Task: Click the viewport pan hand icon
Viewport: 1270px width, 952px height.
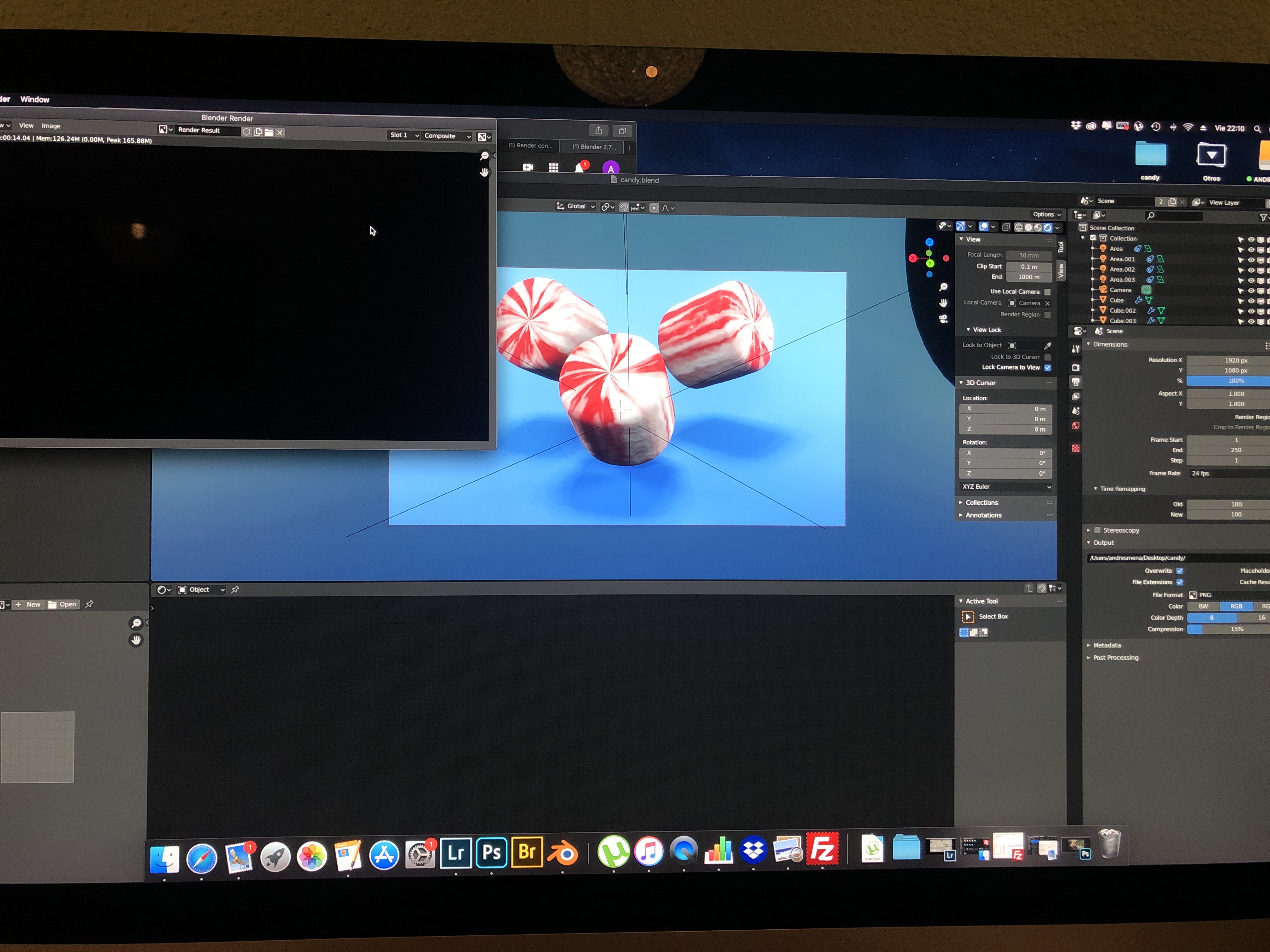Action: [x=943, y=303]
